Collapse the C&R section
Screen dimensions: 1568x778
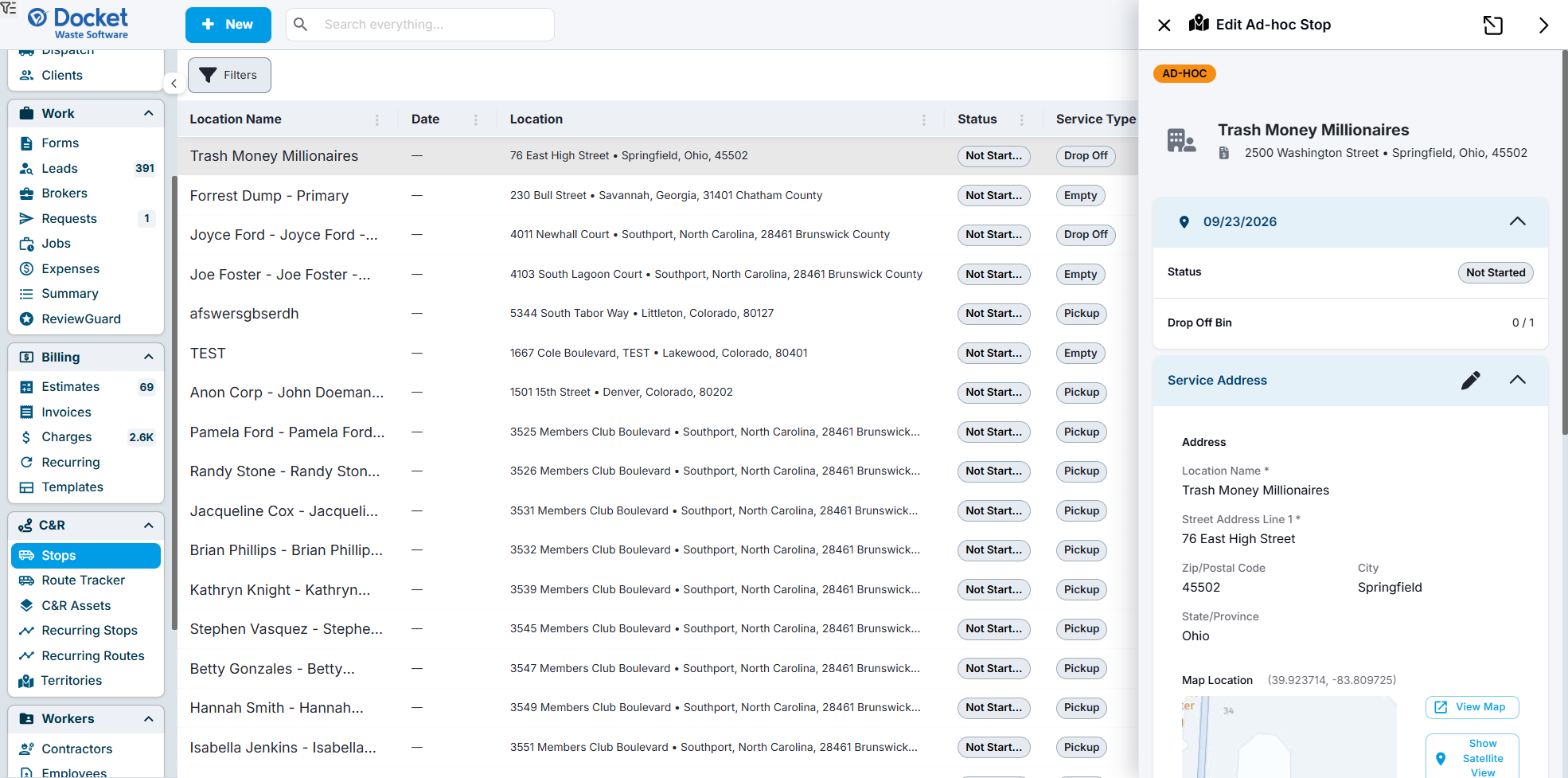click(x=148, y=526)
